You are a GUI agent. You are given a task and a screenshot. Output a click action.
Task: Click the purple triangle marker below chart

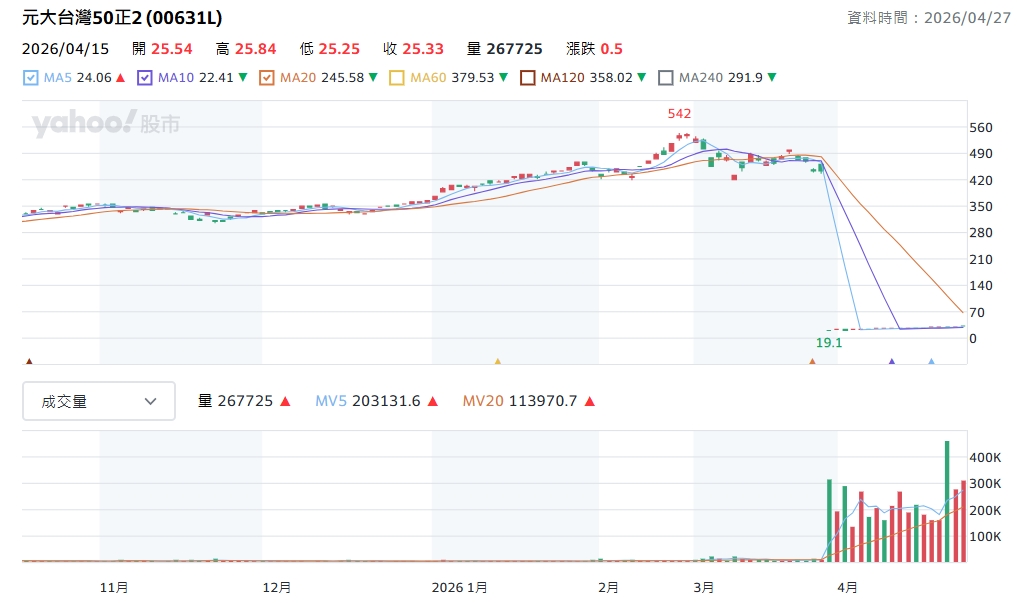point(892,362)
